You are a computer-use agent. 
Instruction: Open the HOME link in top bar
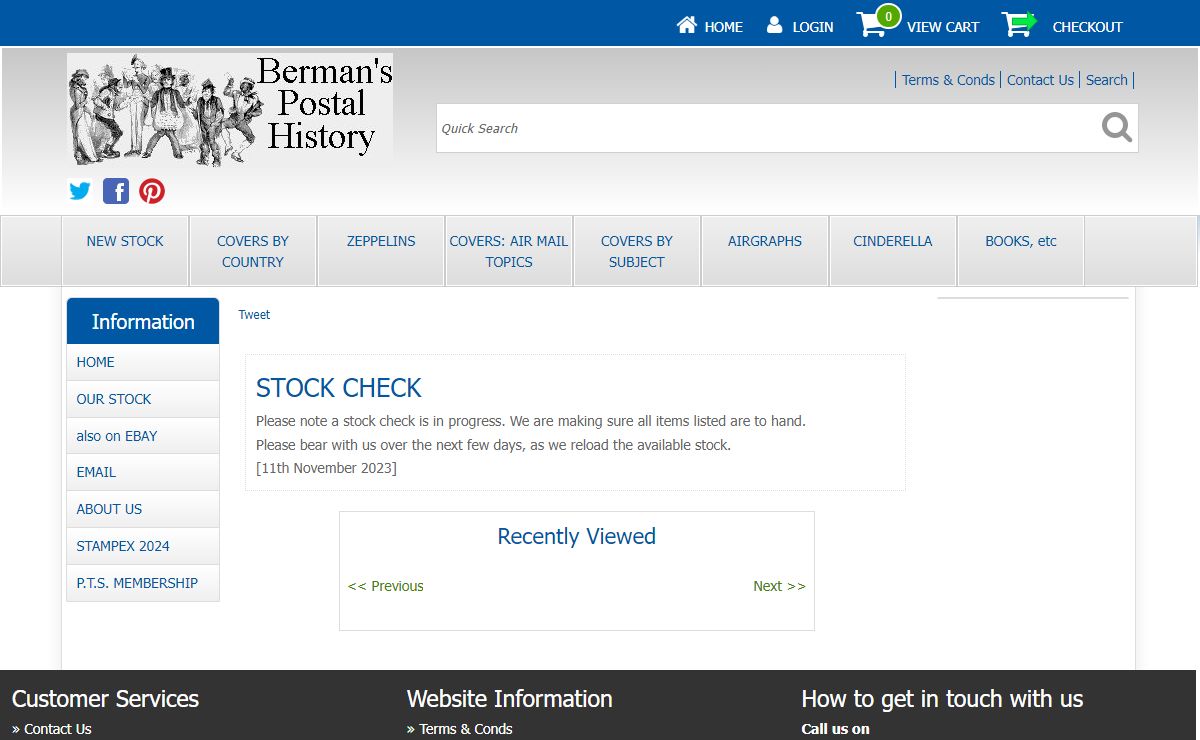click(x=723, y=27)
